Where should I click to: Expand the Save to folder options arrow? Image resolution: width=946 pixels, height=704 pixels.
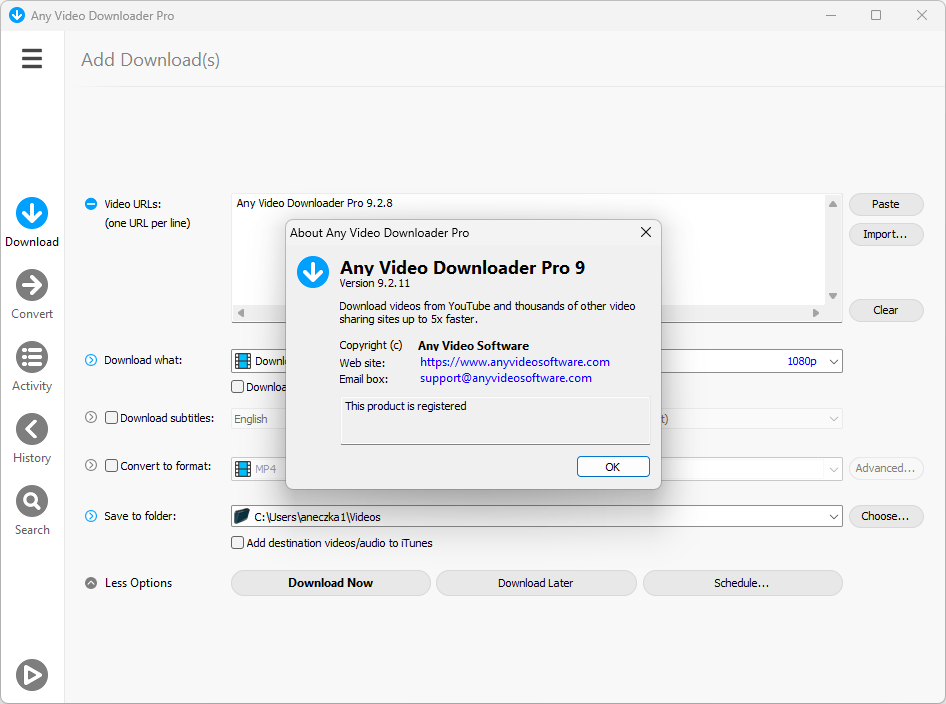(x=90, y=516)
